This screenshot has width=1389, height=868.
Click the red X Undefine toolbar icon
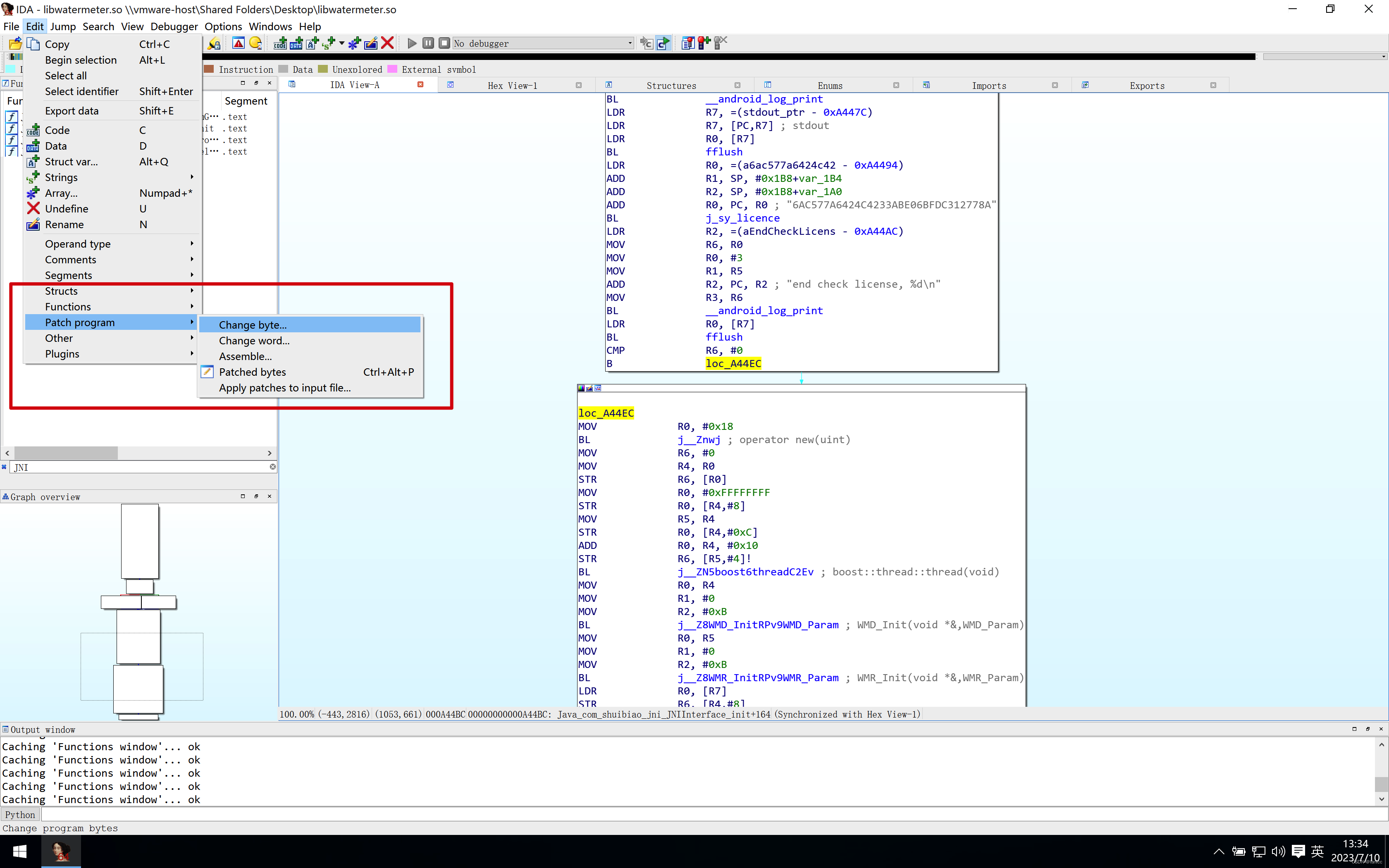[x=387, y=43]
